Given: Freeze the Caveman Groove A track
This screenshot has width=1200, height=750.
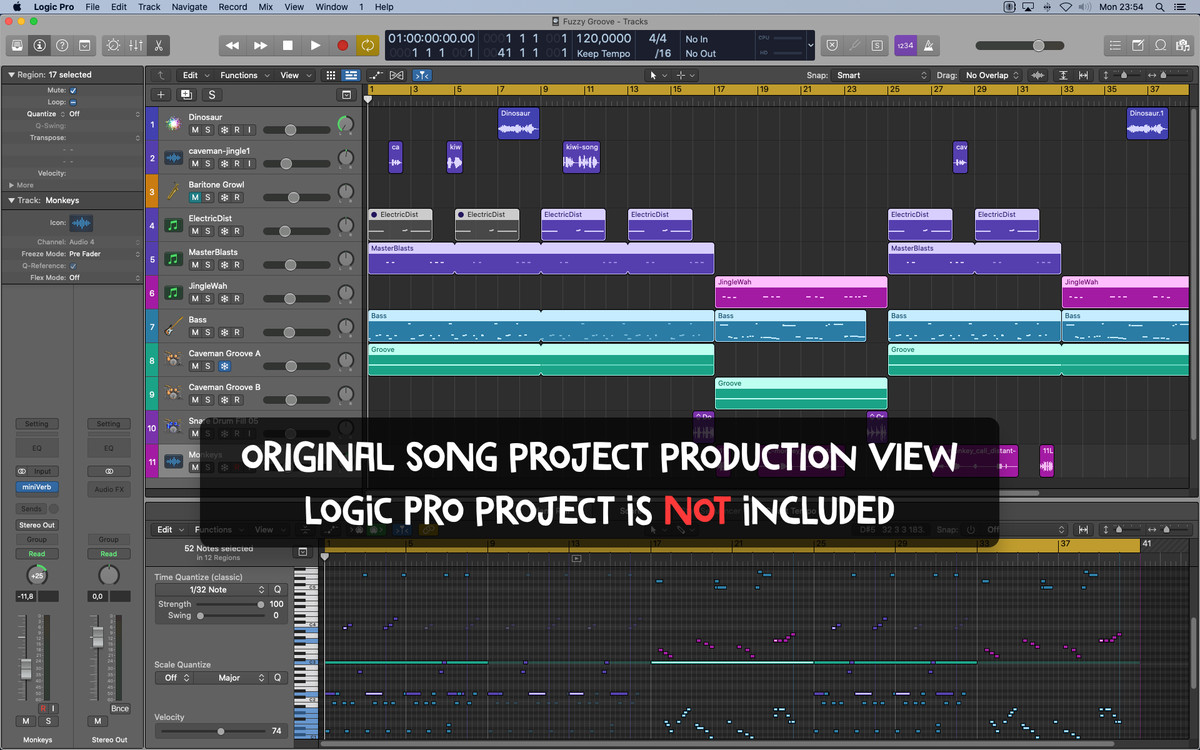Looking at the screenshot, I should pyautogui.click(x=224, y=366).
